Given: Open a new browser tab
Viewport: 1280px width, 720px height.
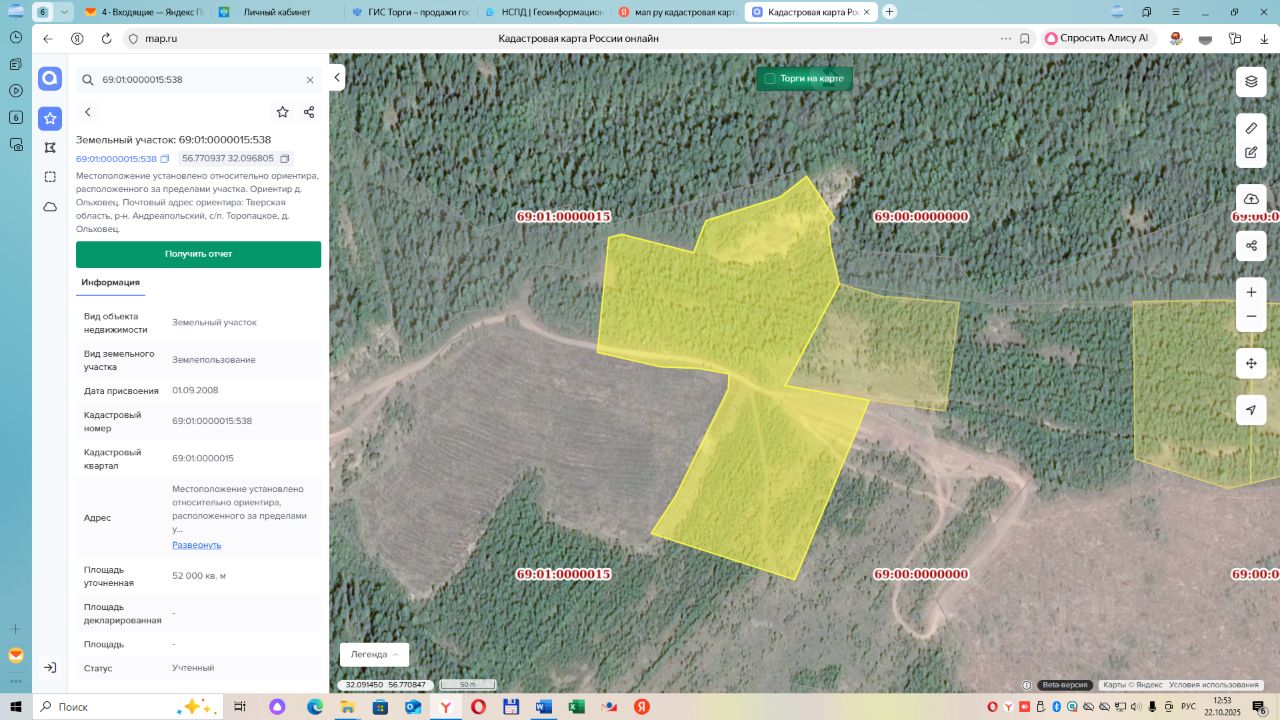Looking at the screenshot, I should pos(889,12).
